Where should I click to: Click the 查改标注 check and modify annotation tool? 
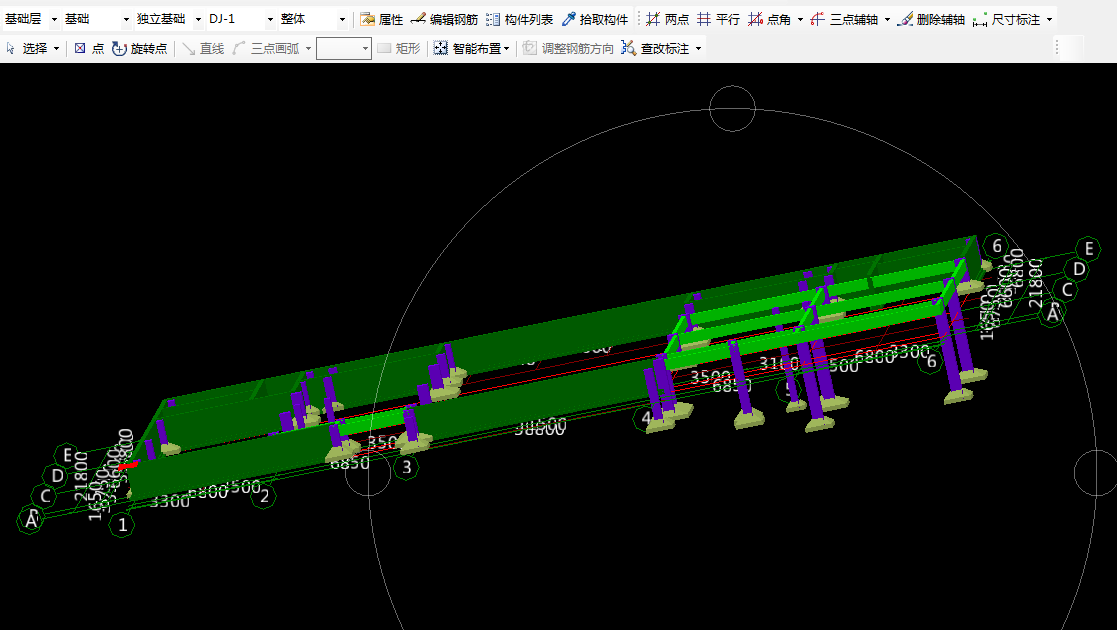[655, 48]
